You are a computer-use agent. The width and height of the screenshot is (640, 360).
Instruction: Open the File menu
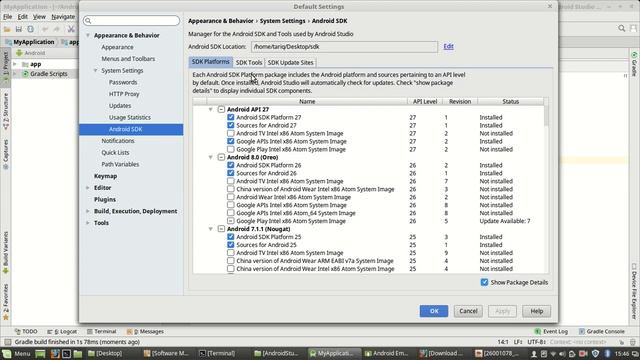(x=8, y=17)
